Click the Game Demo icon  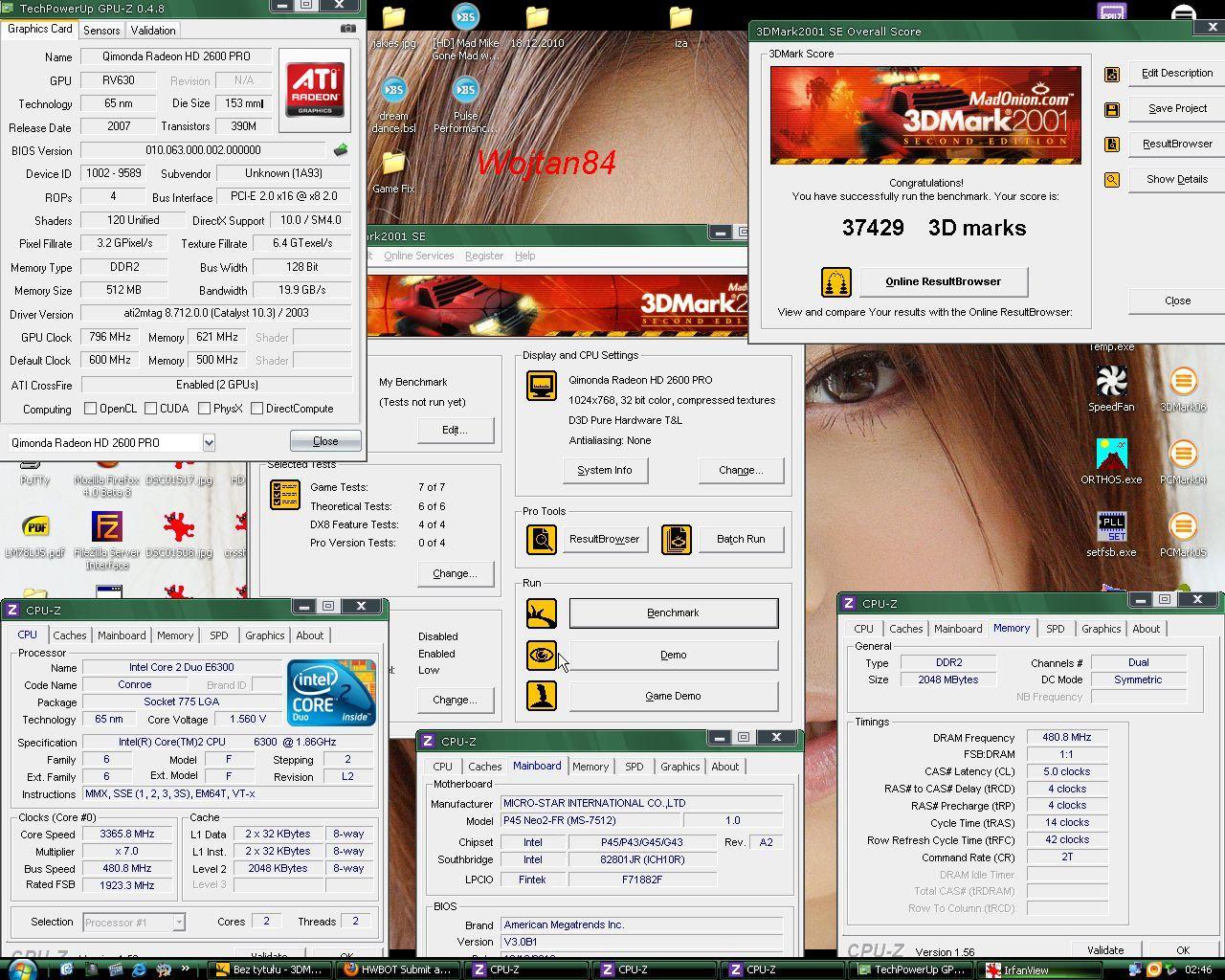pos(542,696)
